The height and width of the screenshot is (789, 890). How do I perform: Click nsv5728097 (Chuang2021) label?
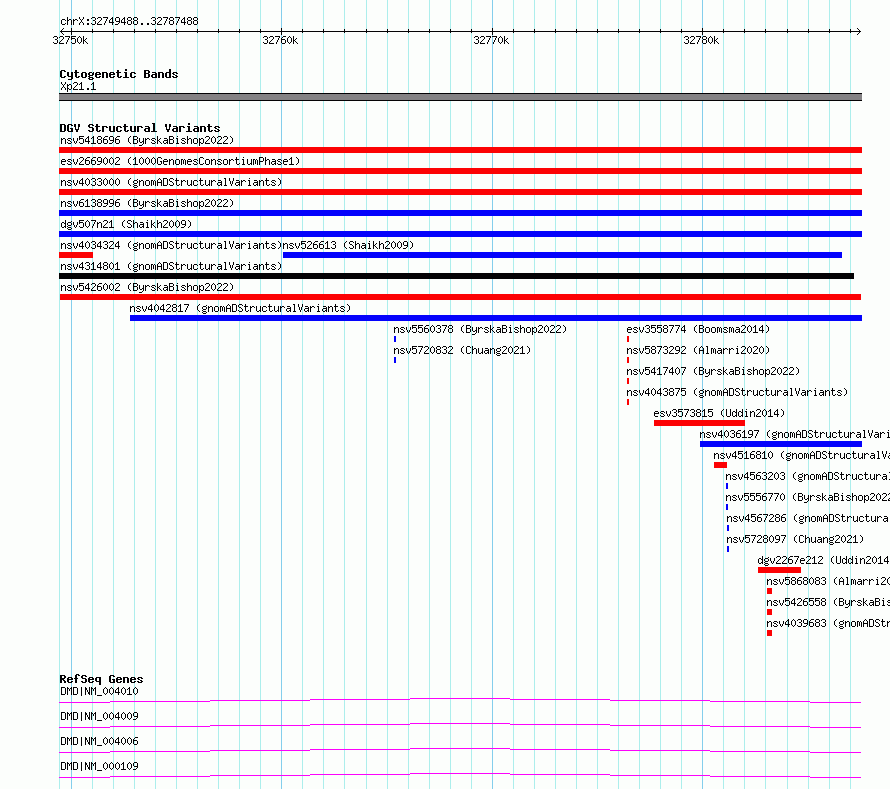click(x=795, y=539)
